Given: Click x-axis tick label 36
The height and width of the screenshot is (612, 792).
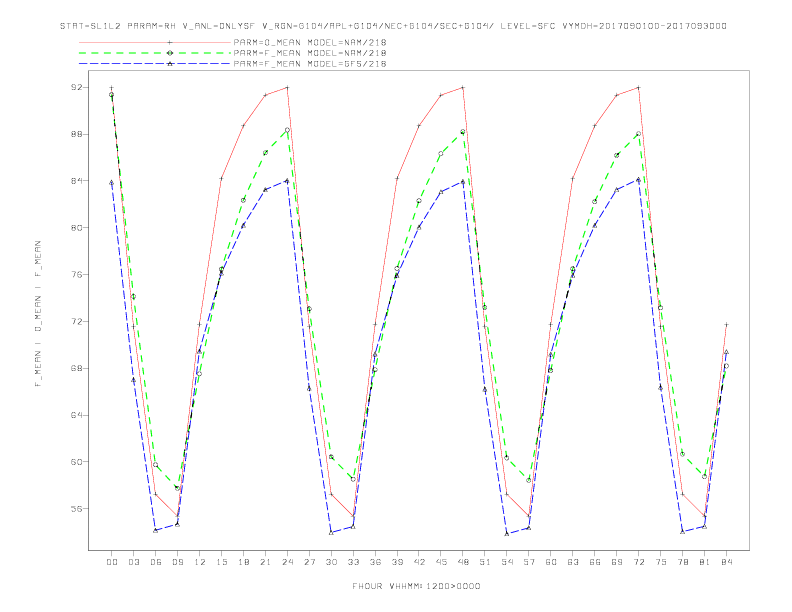Looking at the screenshot, I should [375, 562].
